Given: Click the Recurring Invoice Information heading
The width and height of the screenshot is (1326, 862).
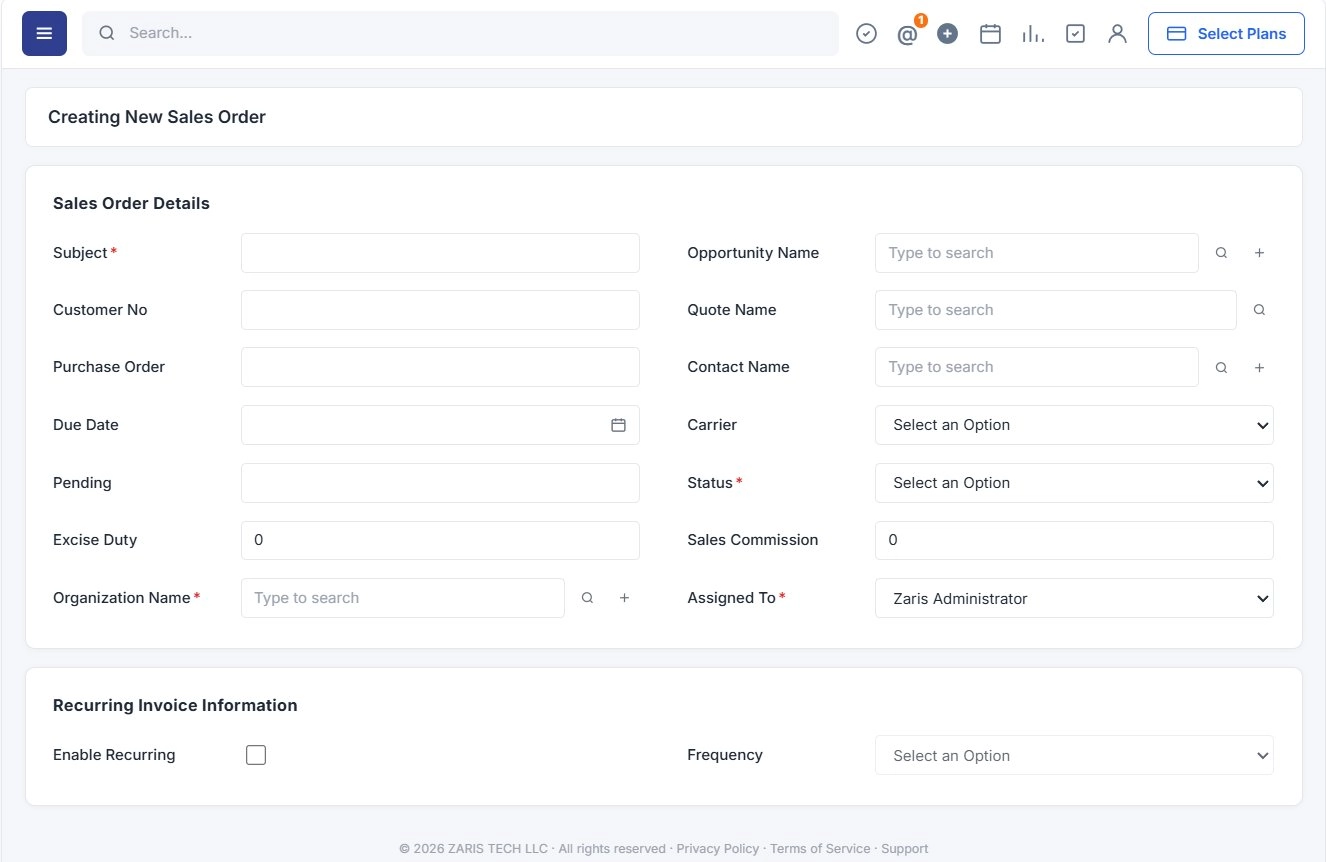Looking at the screenshot, I should click(x=175, y=705).
